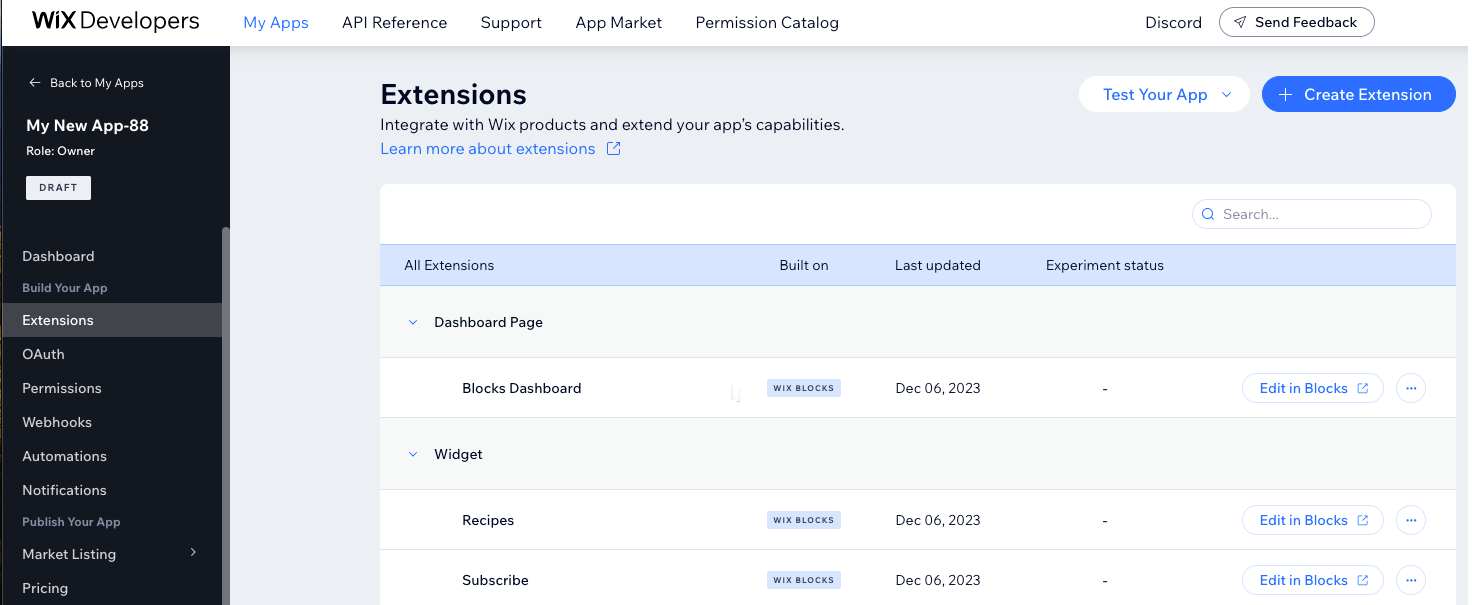The image size is (1472, 605).
Task: Open Learn more about extensions link
Action: [488, 149]
